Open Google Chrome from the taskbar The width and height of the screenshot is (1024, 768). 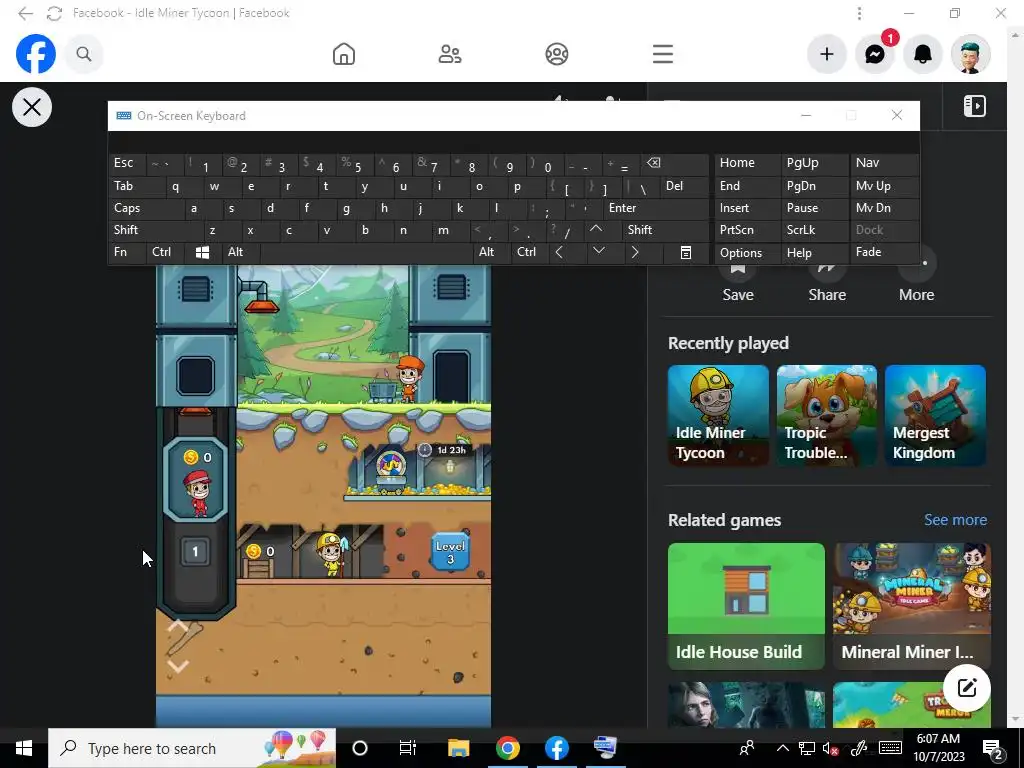507,748
